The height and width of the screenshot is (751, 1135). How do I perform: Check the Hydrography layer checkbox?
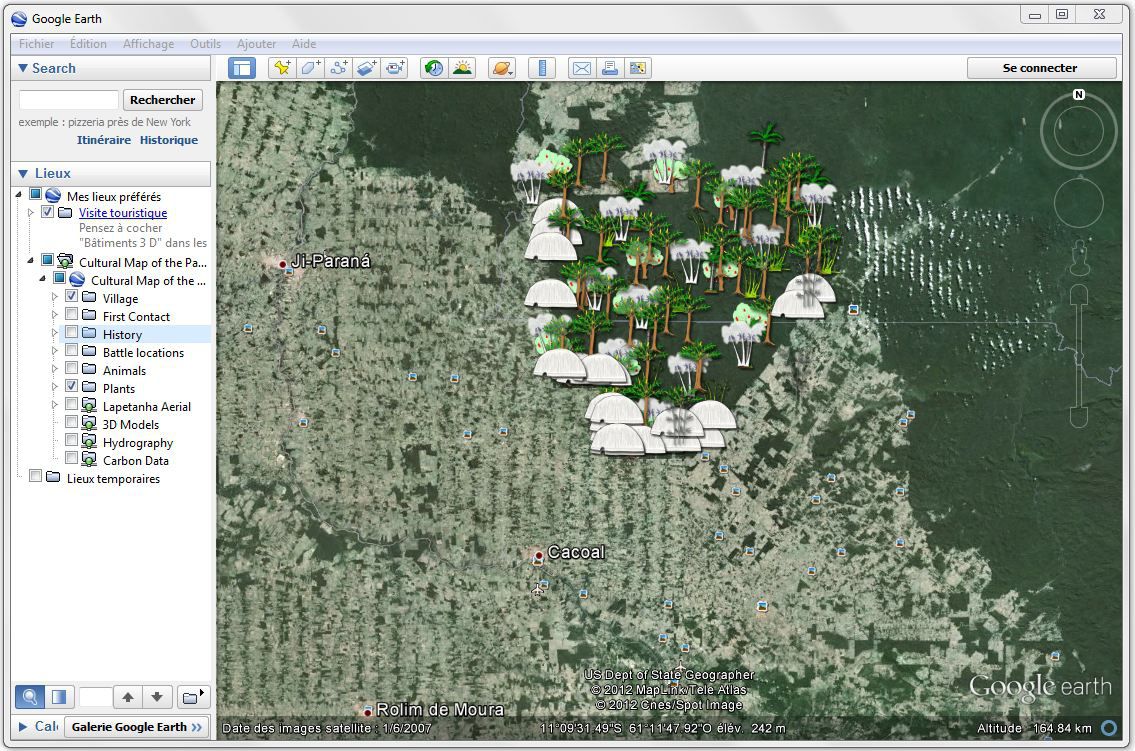(72, 440)
